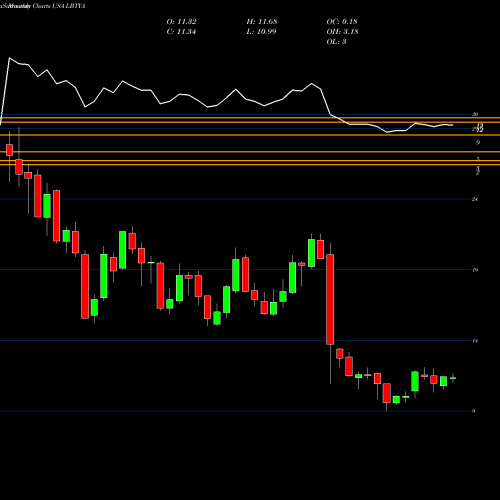500x500 pixels.
Task: Click the 'O: 11.32' open value
Action: (181, 22)
